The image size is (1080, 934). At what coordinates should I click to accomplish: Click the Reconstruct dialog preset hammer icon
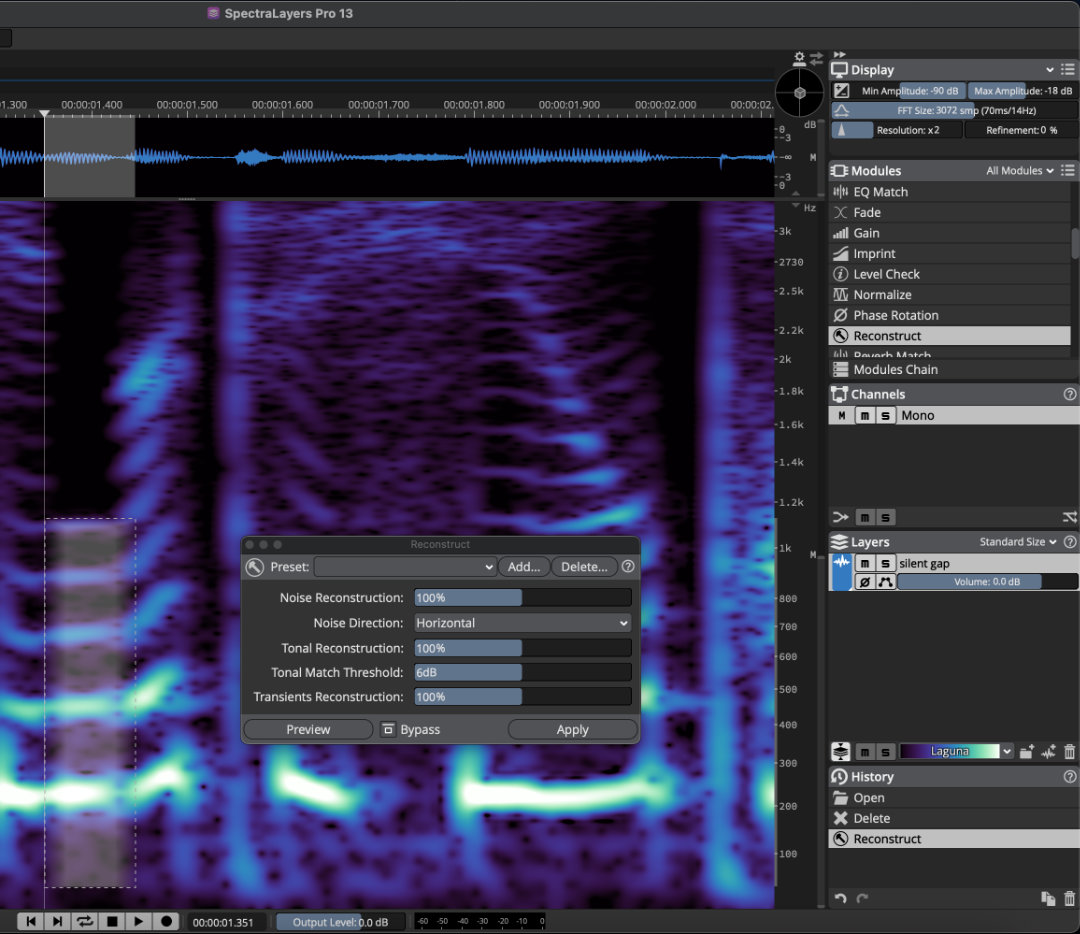255,567
